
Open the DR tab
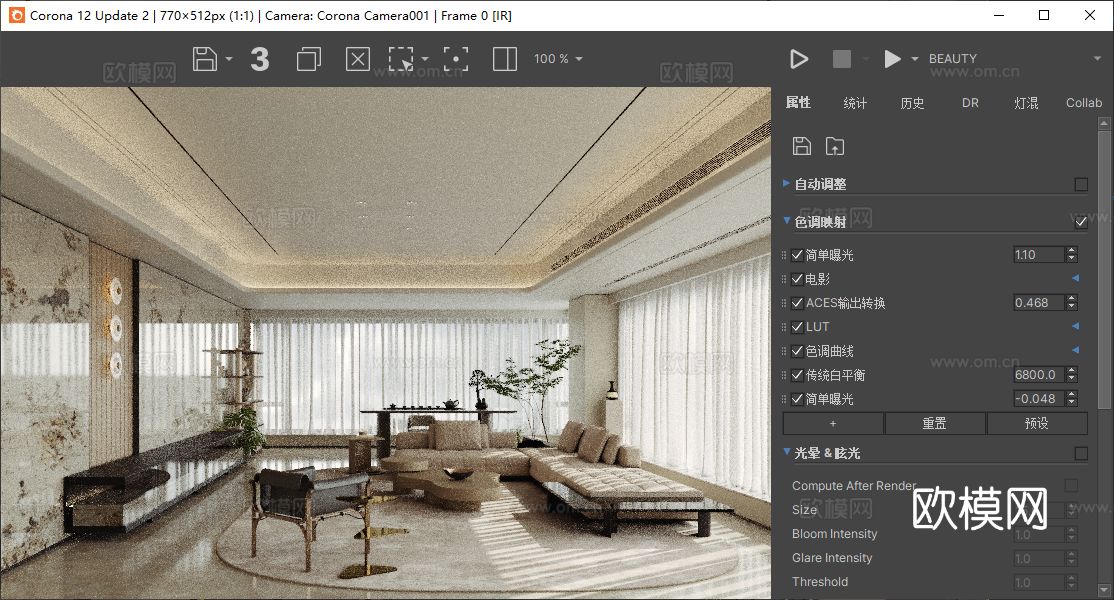coord(969,102)
